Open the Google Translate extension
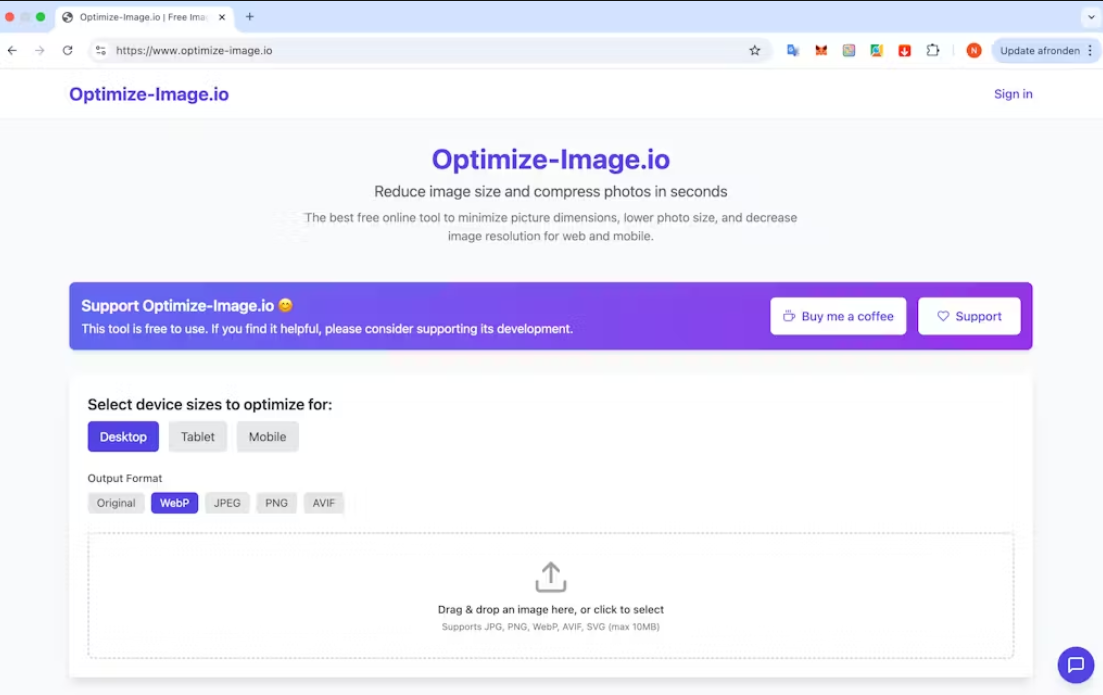The width and height of the screenshot is (1103, 695). click(x=793, y=51)
